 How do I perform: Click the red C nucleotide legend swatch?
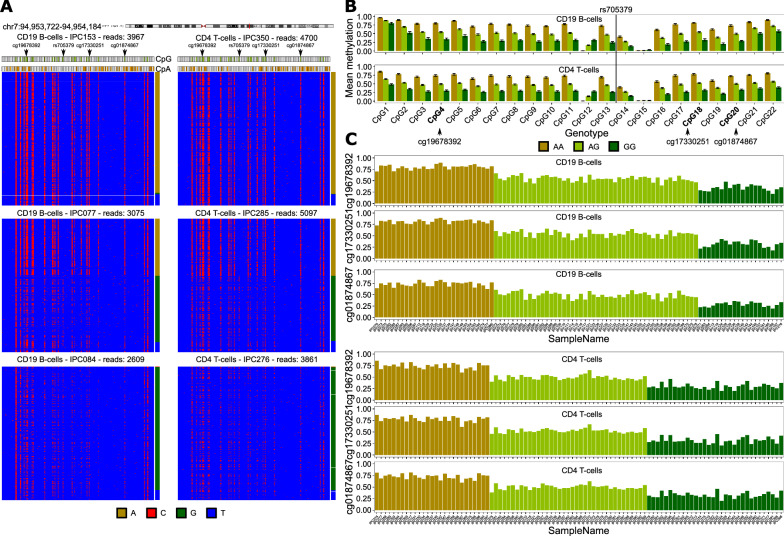(x=152, y=513)
